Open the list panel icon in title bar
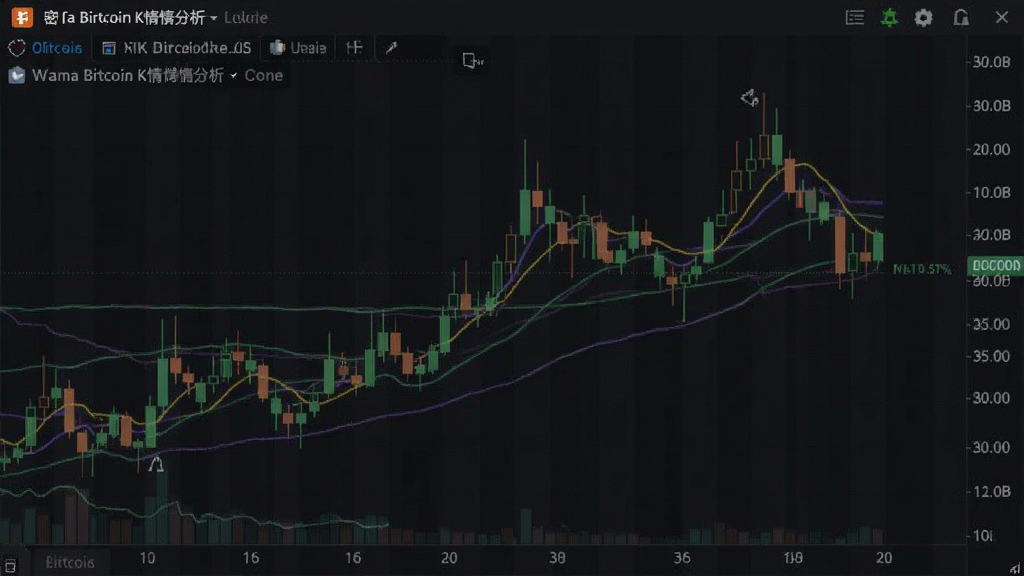 pyautogui.click(x=854, y=18)
